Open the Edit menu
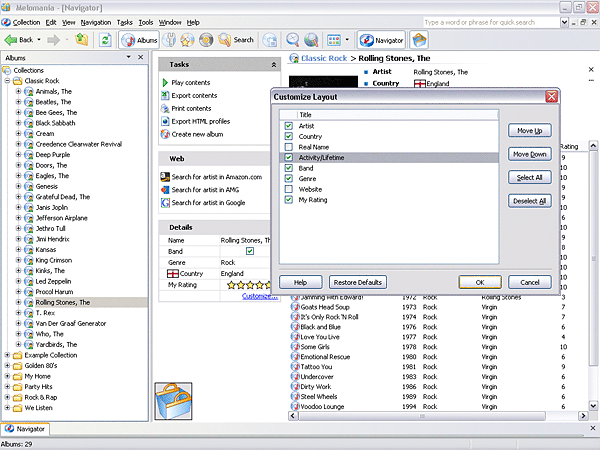Viewport: 600px width, 450px height. click(x=51, y=22)
